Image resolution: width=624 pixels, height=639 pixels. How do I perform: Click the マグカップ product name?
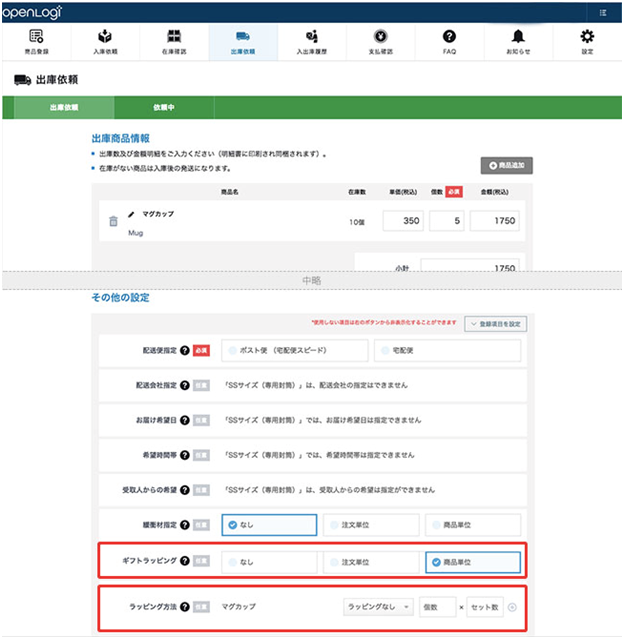[x=158, y=214]
